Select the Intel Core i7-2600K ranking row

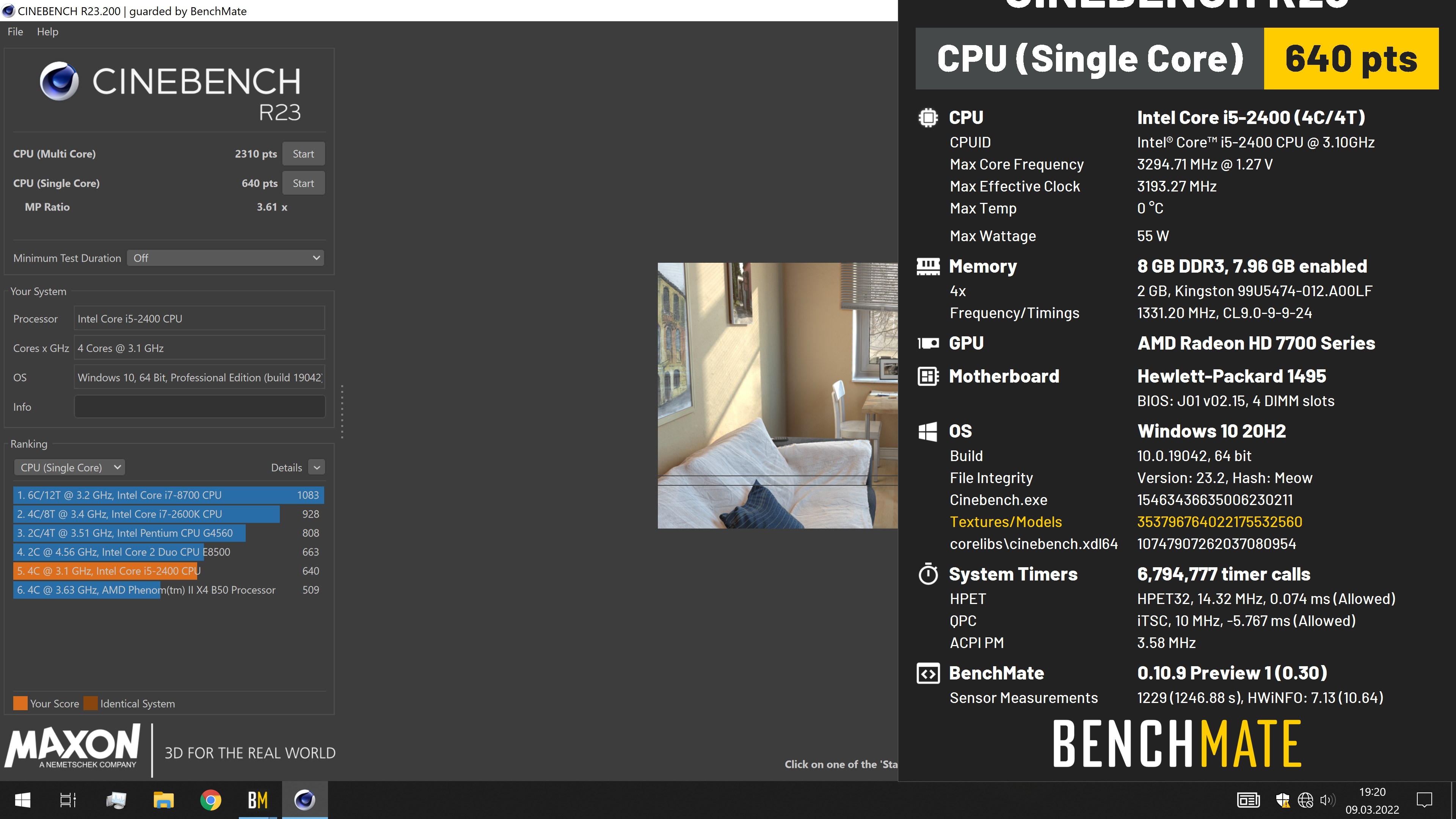[x=168, y=514]
